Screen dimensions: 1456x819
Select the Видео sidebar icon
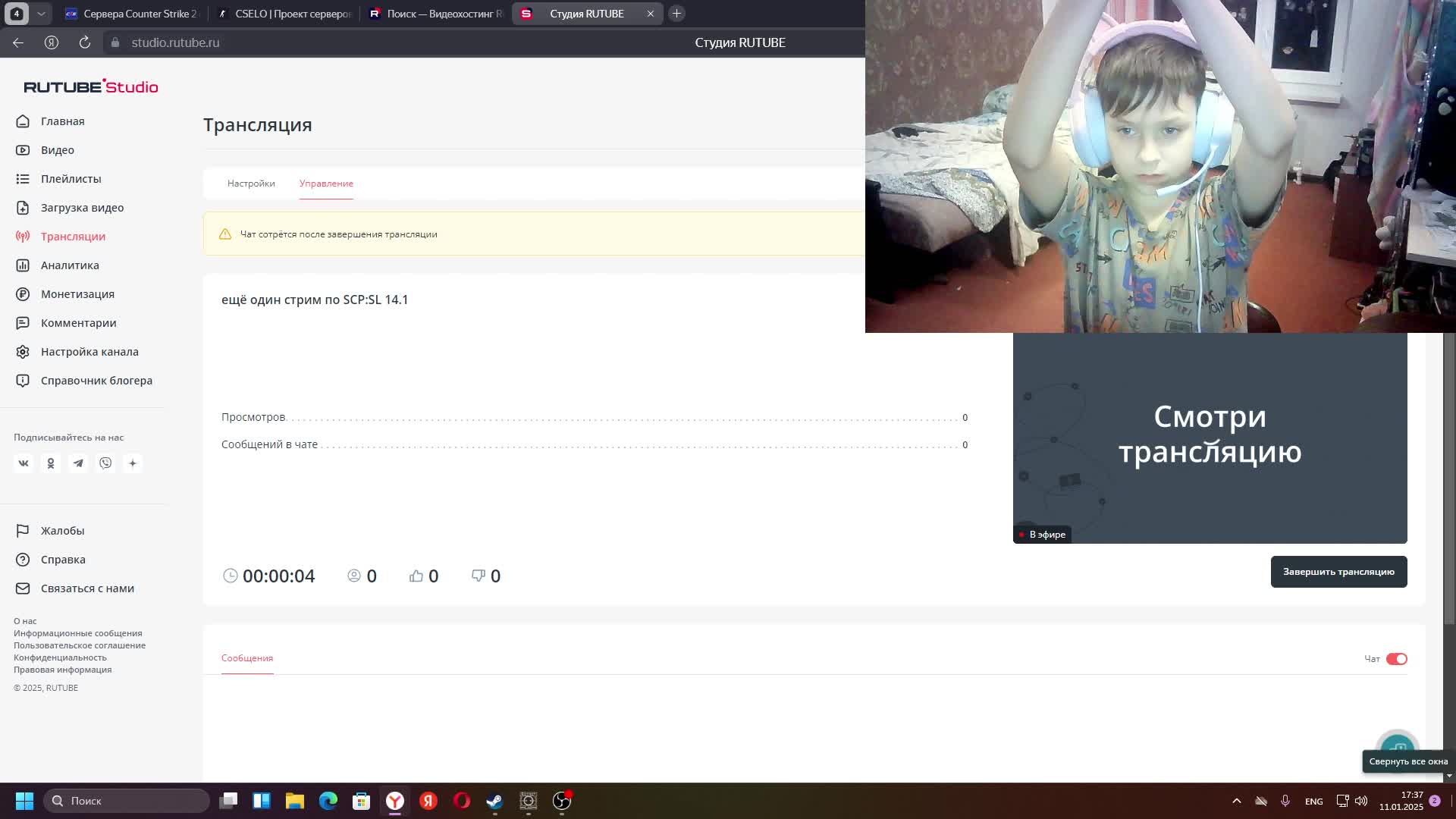(x=23, y=150)
